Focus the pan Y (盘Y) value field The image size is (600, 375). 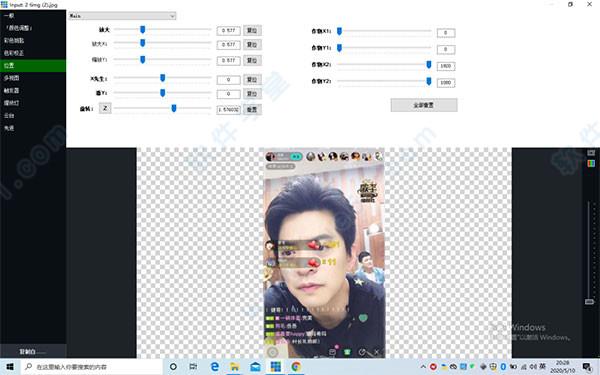[x=228, y=94]
